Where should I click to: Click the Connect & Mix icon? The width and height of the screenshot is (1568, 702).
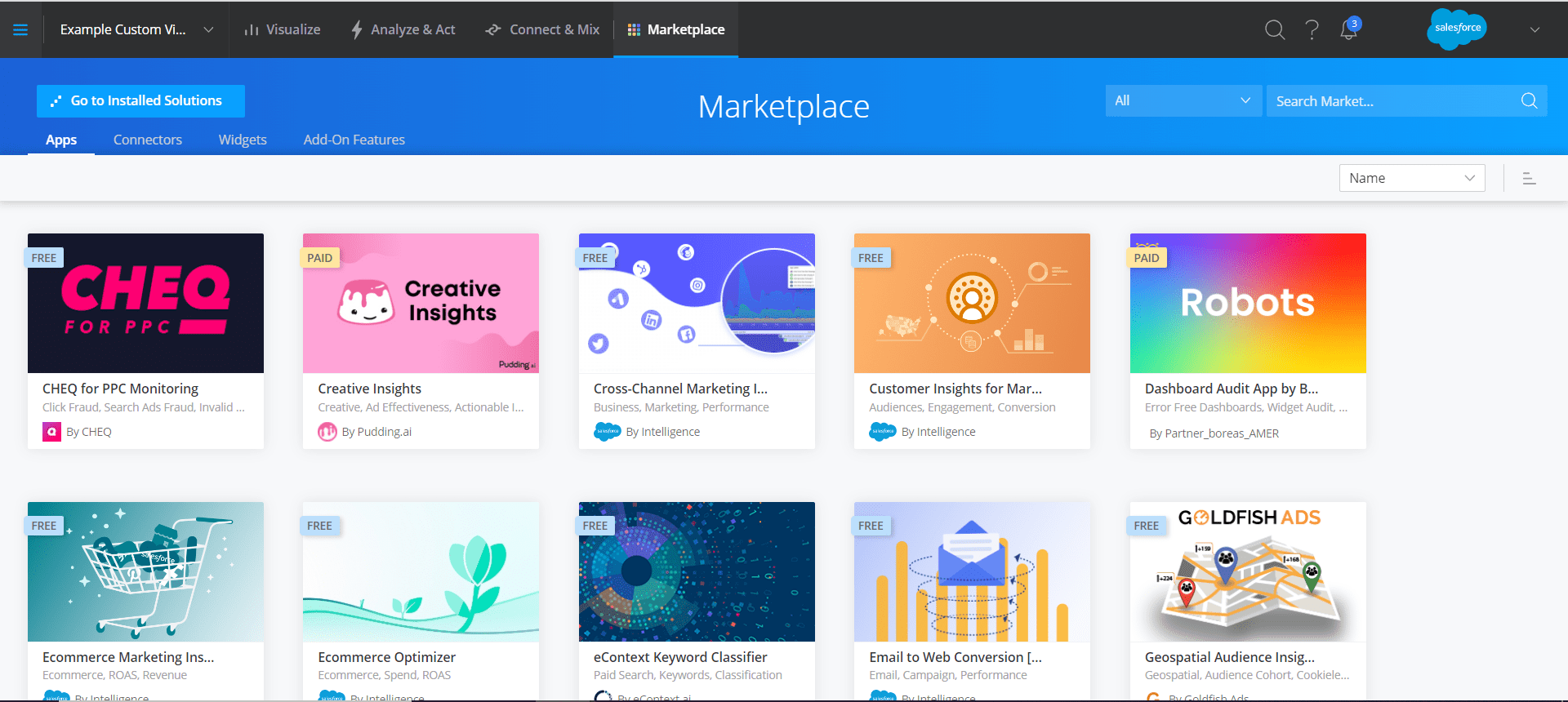click(493, 30)
